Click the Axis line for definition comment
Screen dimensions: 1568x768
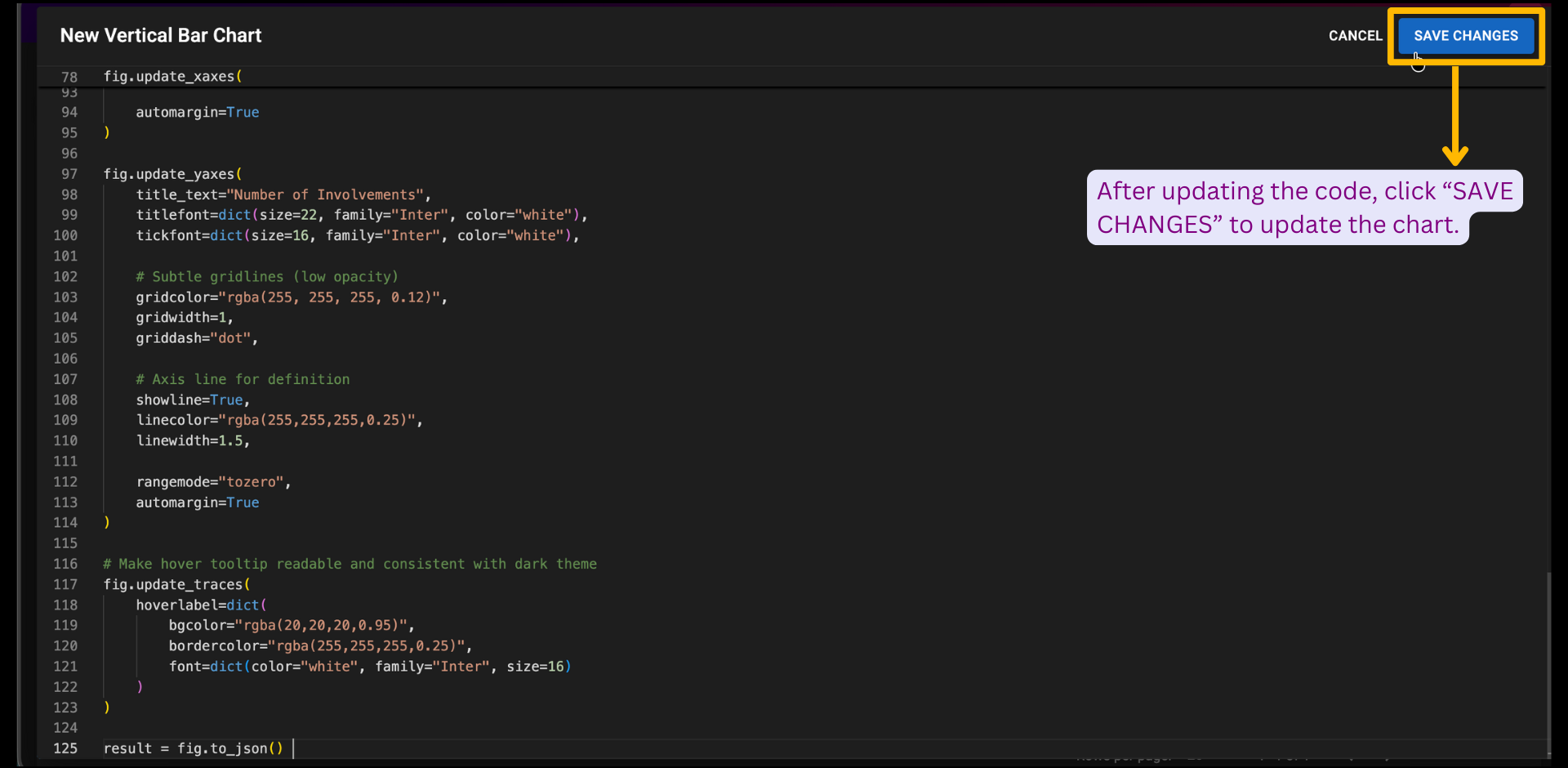tap(242, 379)
